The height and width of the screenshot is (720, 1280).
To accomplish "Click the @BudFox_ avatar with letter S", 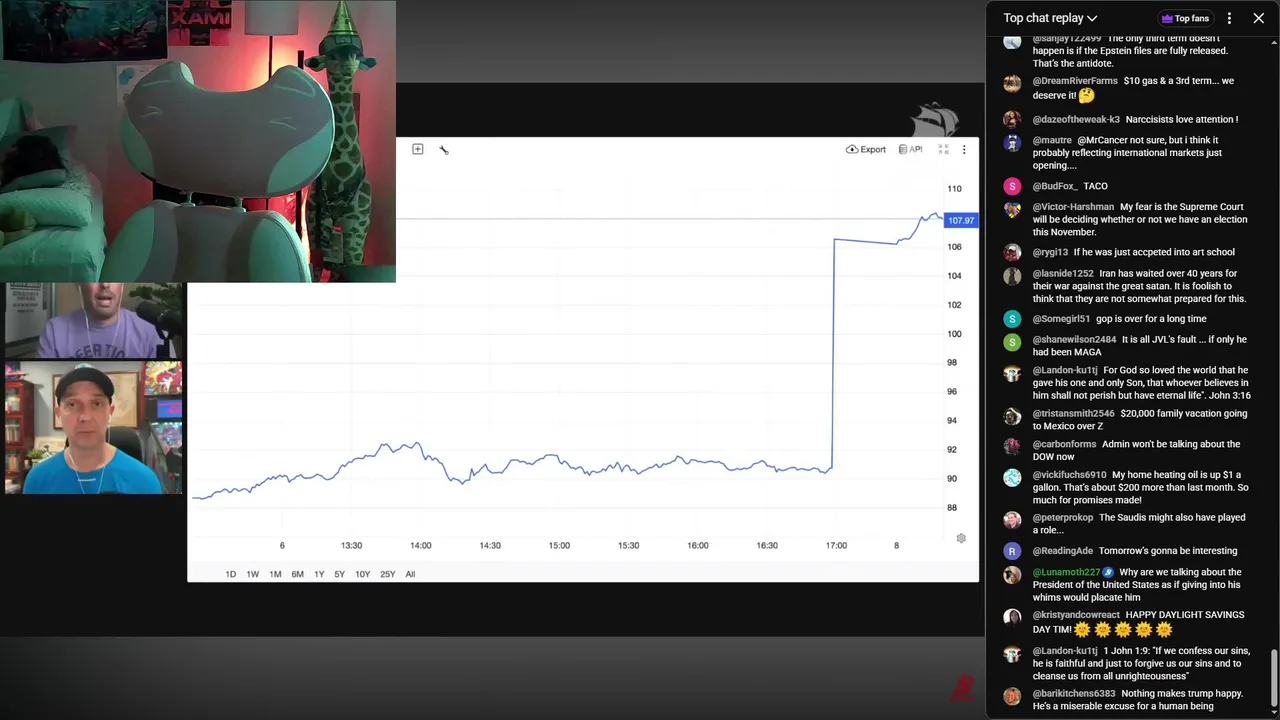I will [x=1012, y=186].
